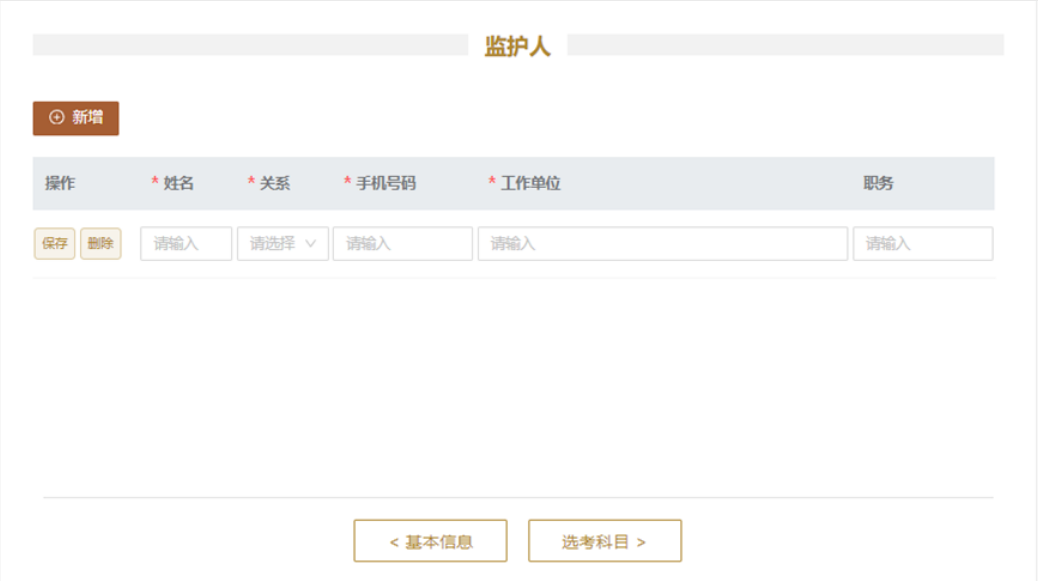The width and height of the screenshot is (1038, 581).
Task: Open the 关系 请选择 dropdown
Action: 275,244
